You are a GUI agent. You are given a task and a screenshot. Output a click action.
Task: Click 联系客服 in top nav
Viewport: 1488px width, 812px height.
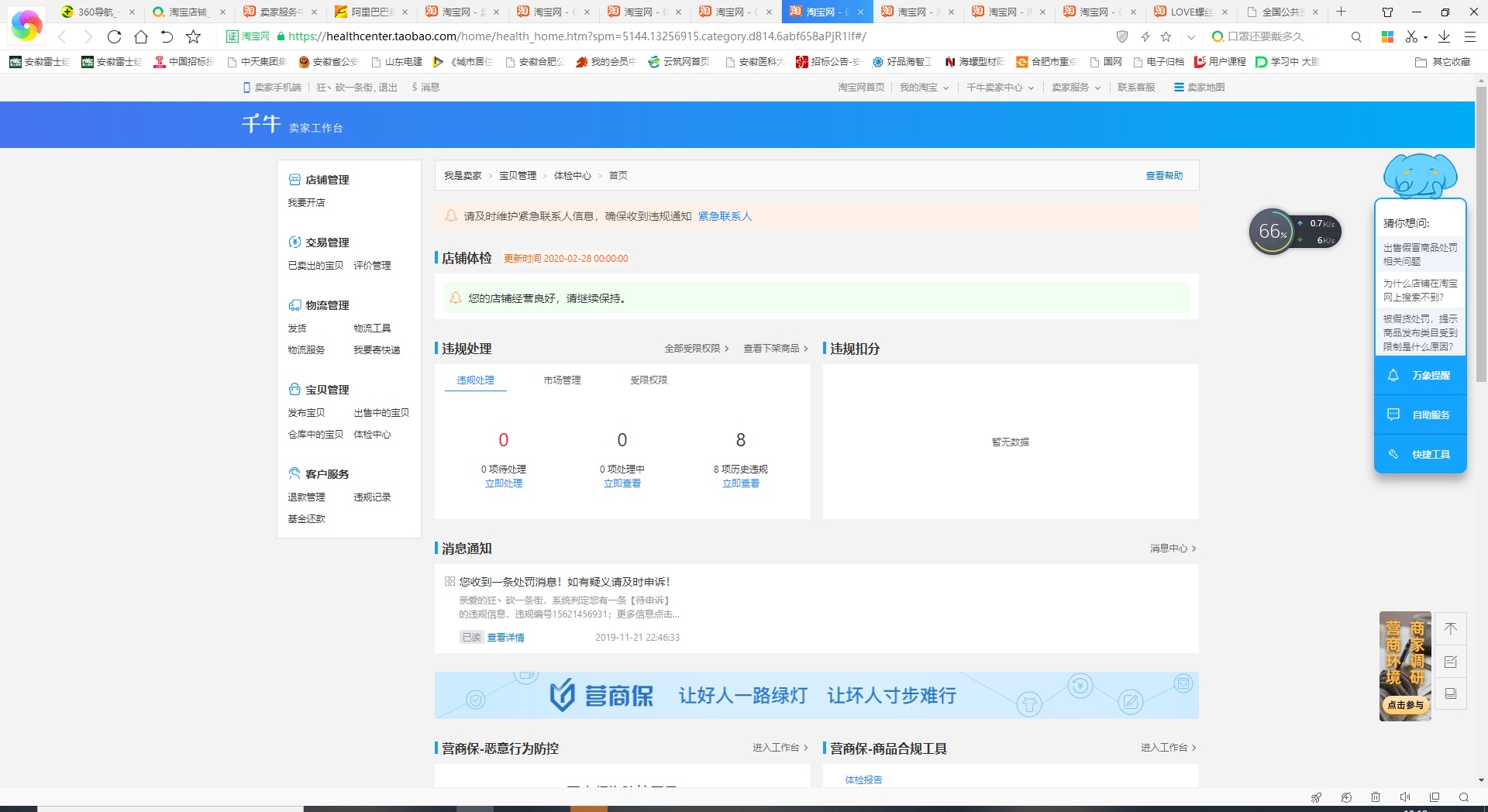1136,88
